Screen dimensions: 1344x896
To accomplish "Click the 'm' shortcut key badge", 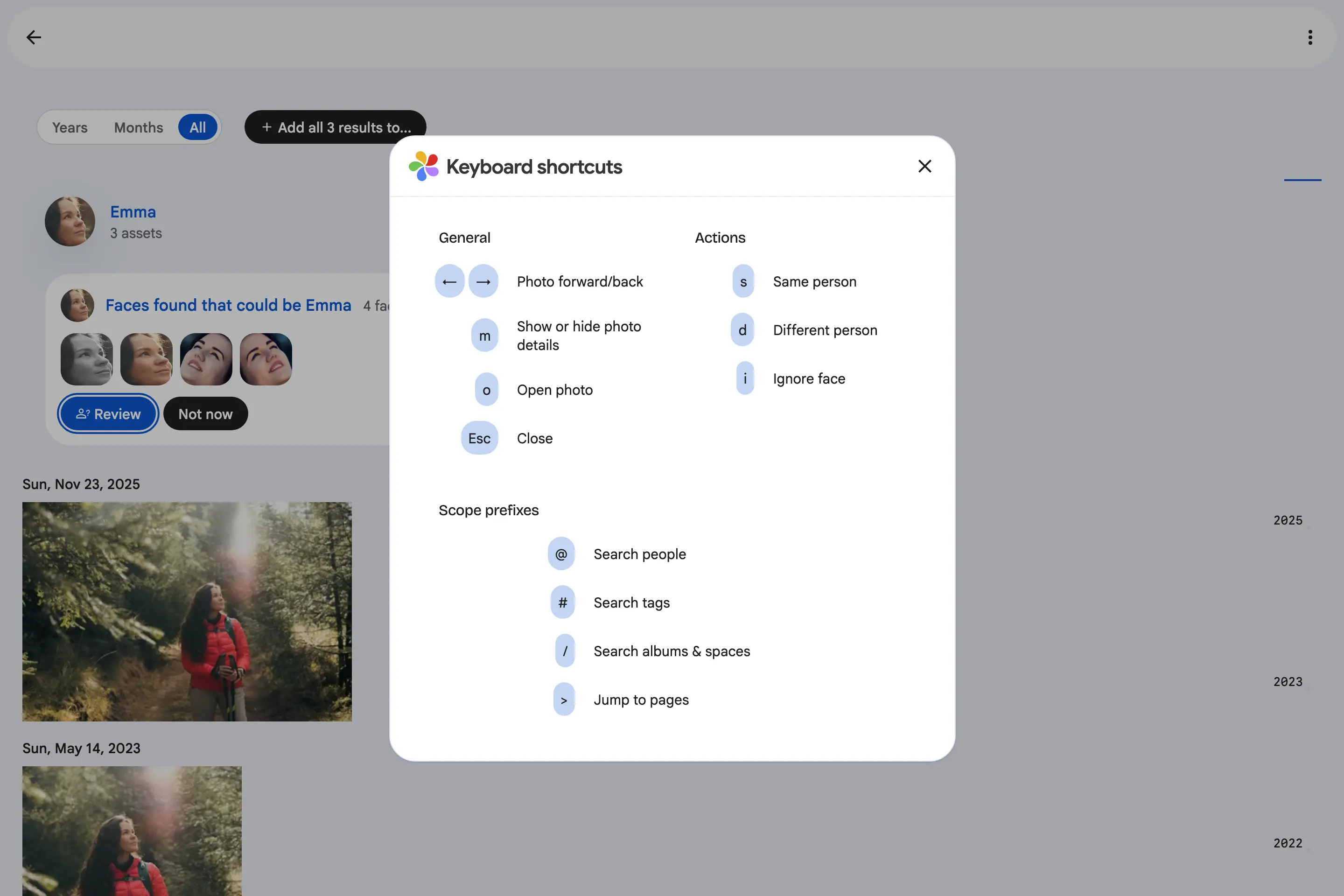I will point(484,336).
